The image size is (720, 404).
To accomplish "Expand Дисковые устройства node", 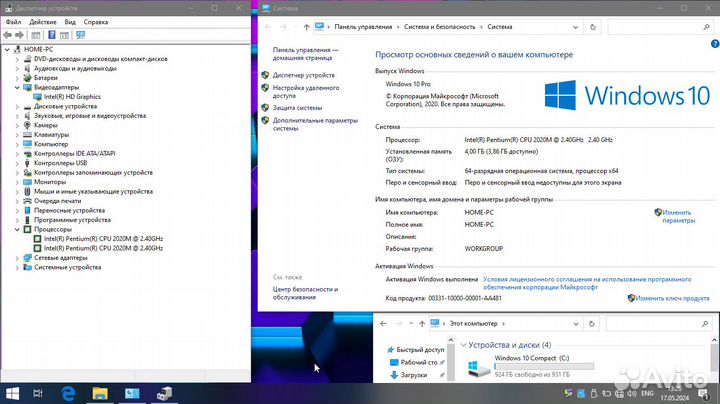I will pyautogui.click(x=17, y=107).
